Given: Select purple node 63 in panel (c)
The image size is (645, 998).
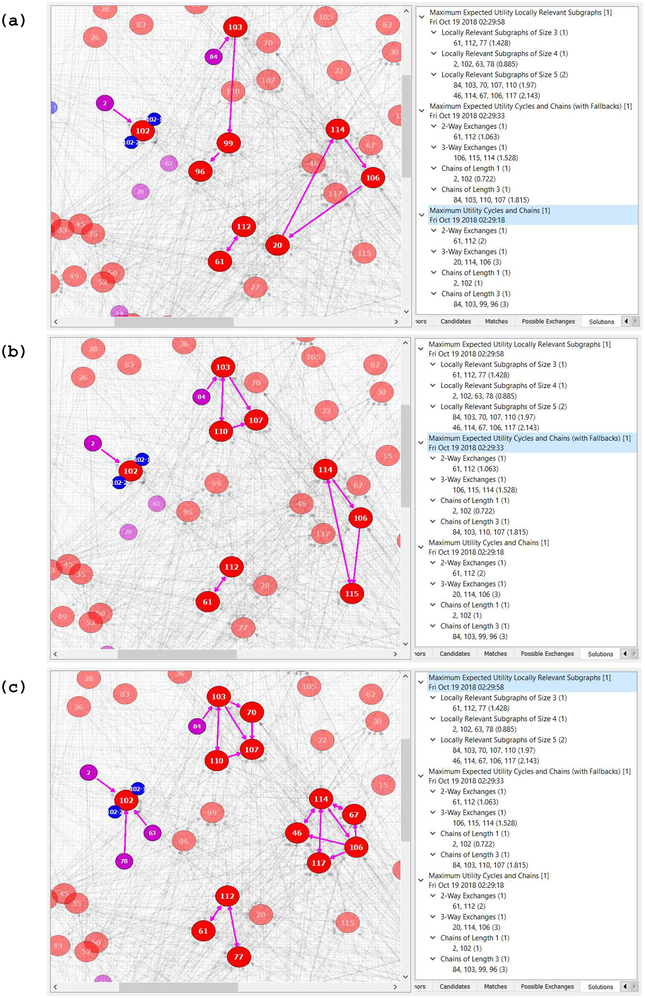Looking at the screenshot, I should [152, 833].
